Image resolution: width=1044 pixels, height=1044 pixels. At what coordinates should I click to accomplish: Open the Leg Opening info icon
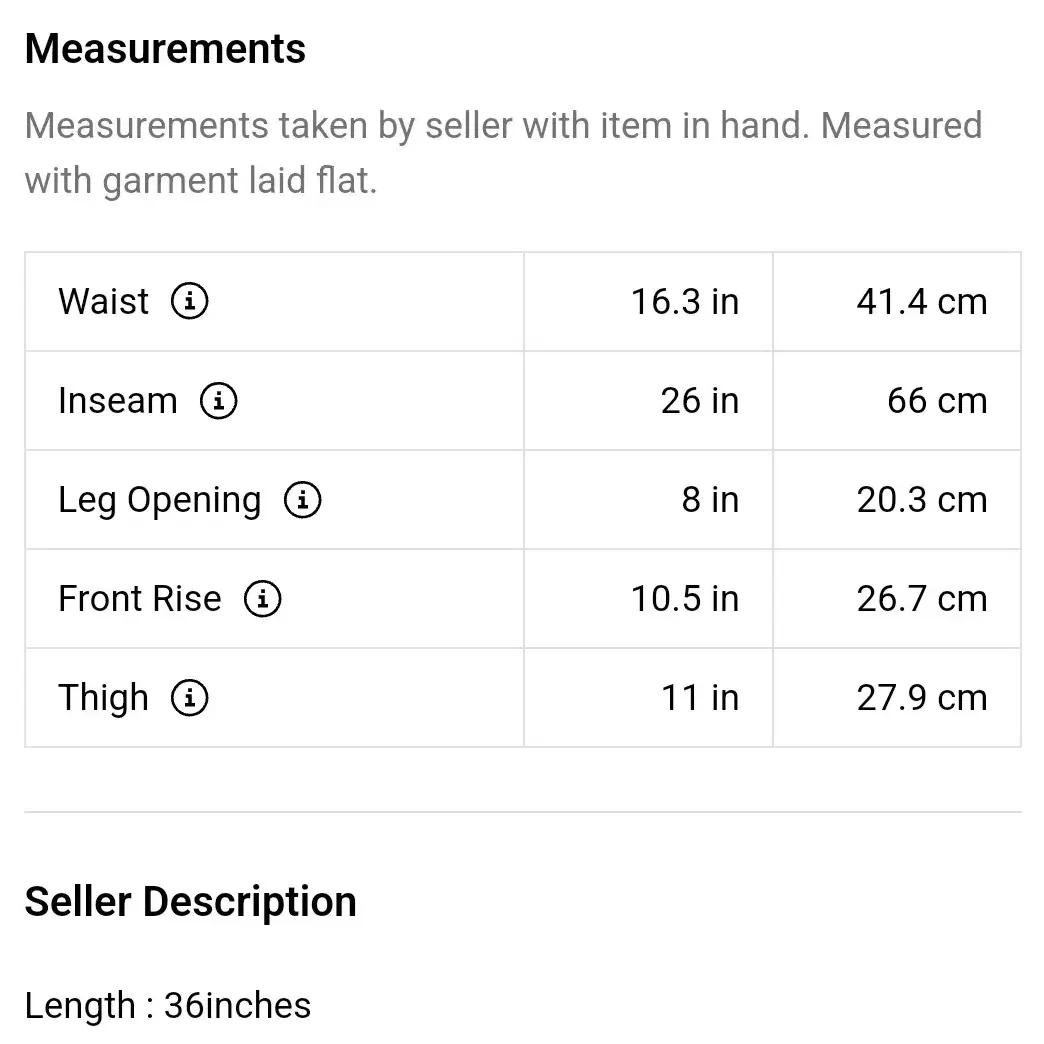click(x=303, y=499)
